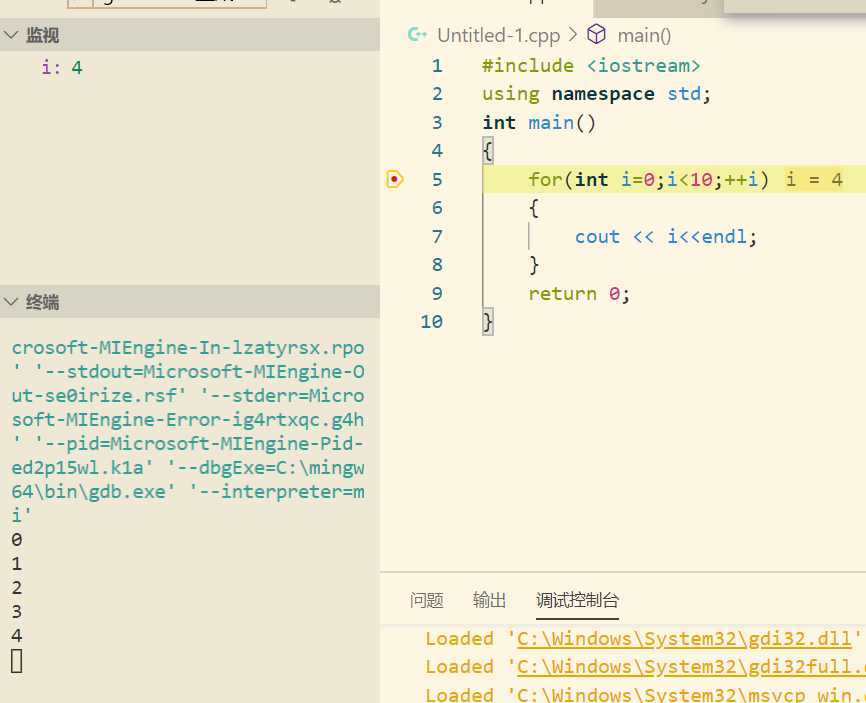Click inline debug value i = 4

click(x=814, y=179)
